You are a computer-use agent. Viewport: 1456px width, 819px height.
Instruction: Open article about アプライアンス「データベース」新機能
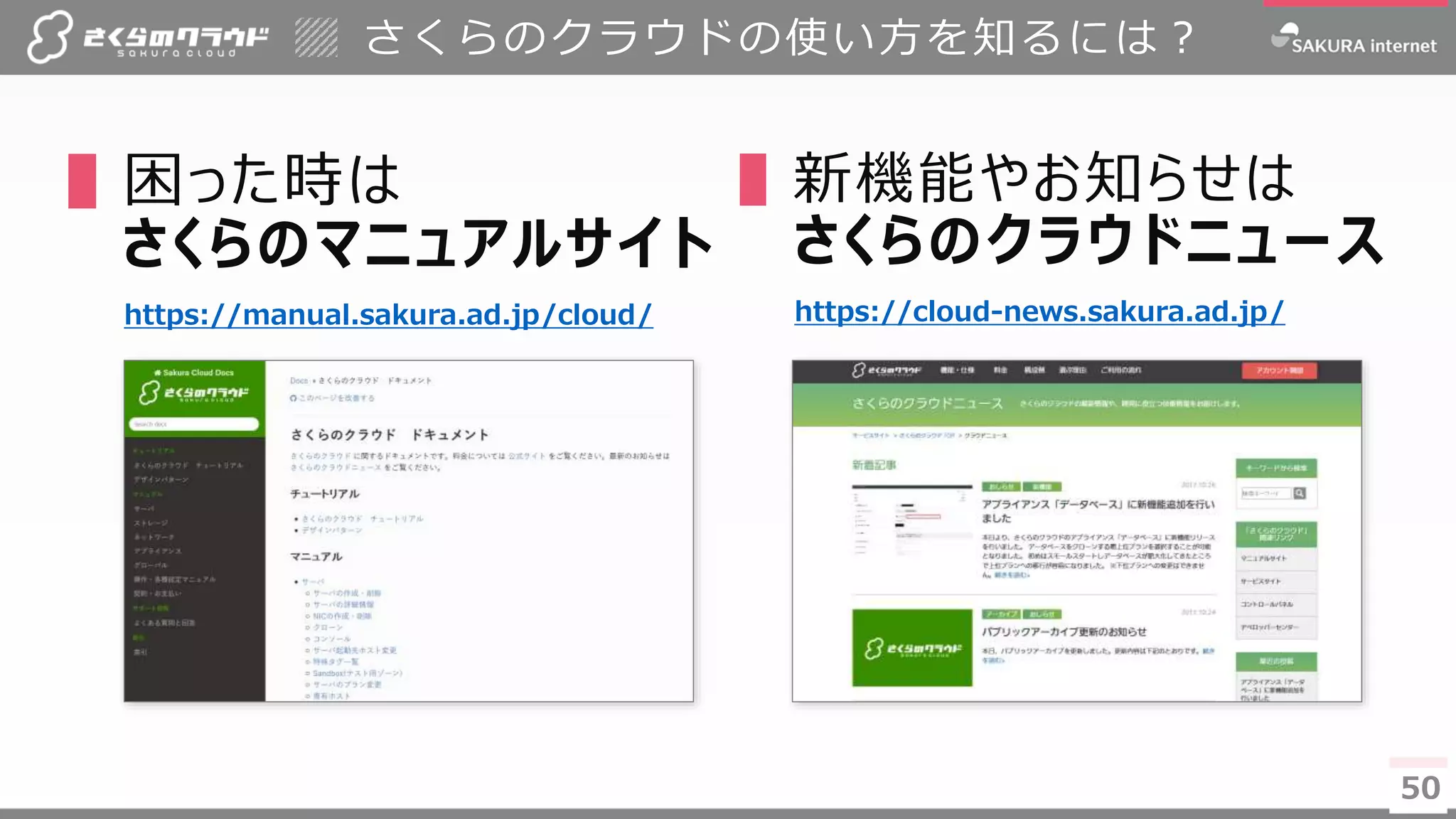pos(1098,511)
